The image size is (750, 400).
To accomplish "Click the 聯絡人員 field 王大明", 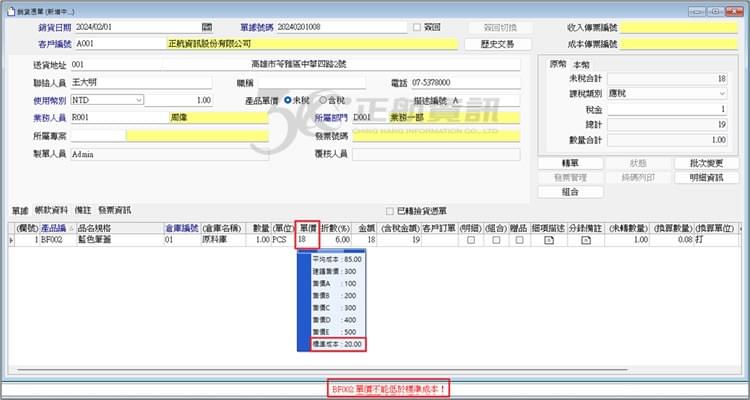I will pyautogui.click(x=141, y=83).
